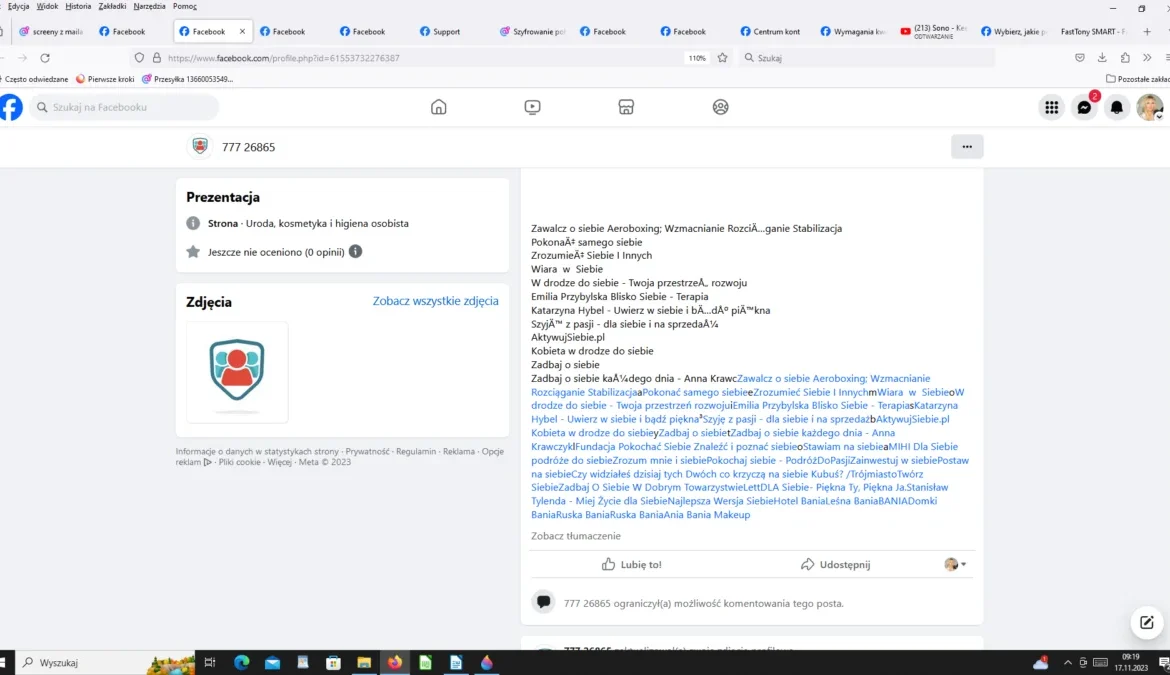
Task: Open the Marketplace icon
Action: [x=626, y=107]
